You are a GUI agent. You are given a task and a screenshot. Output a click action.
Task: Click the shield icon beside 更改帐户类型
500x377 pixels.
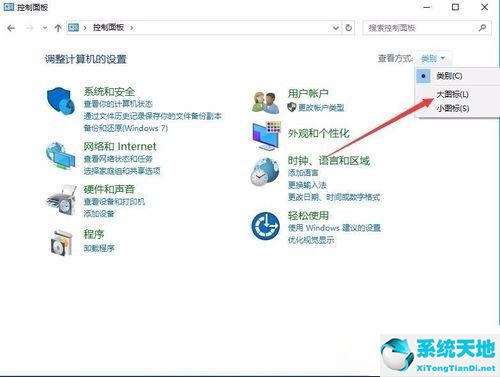pyautogui.click(x=292, y=107)
